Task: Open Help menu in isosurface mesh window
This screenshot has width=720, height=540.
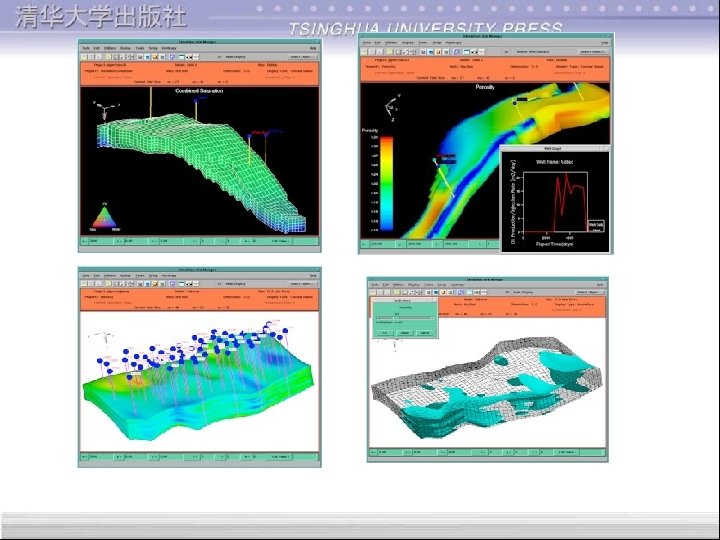Action: click(600, 285)
